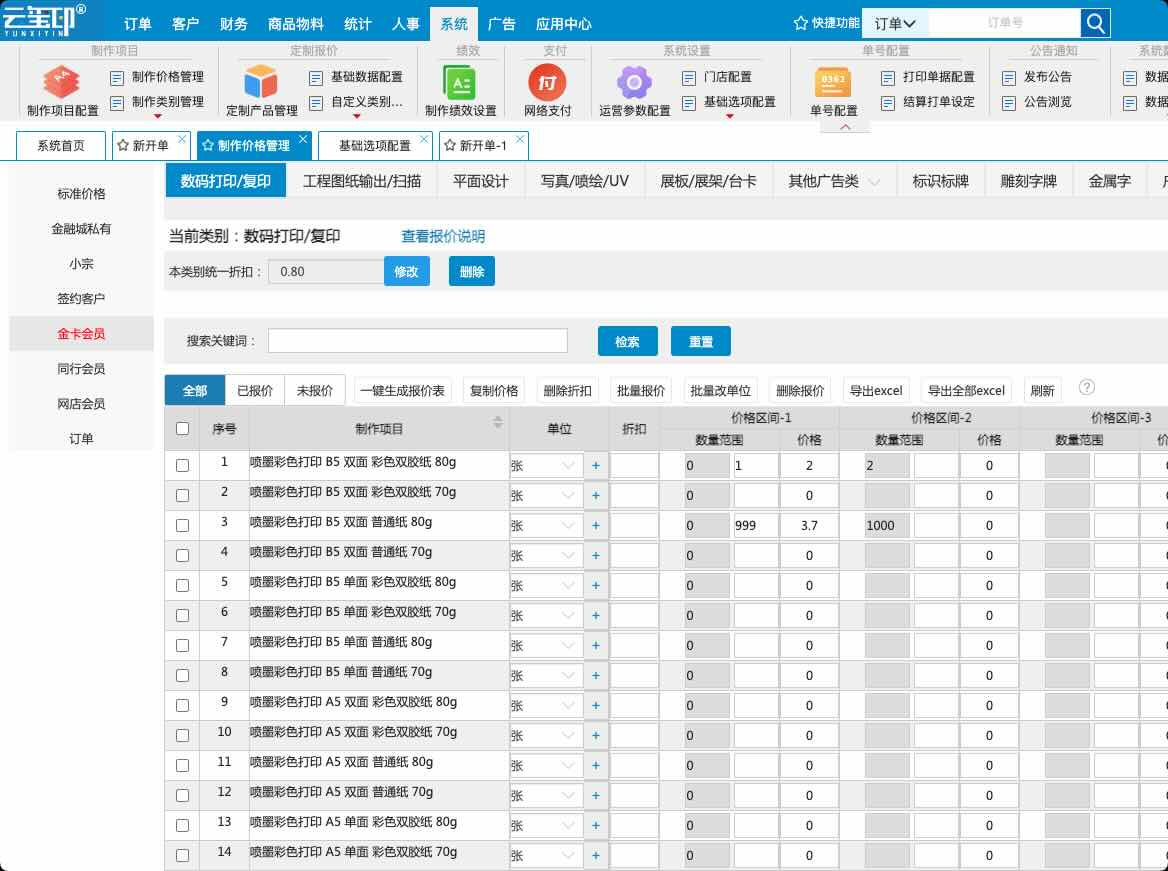Screen dimensions: 1168x871
Task: Open 公告浏览 ribbon item
Action: coord(1037,102)
